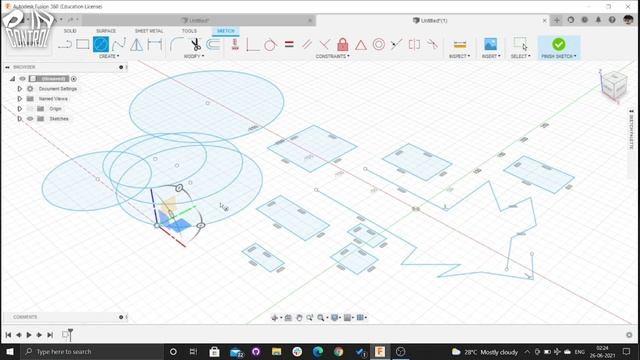Open the notifications bell
The width and height of the screenshot is (640, 360).
click(x=598, y=20)
